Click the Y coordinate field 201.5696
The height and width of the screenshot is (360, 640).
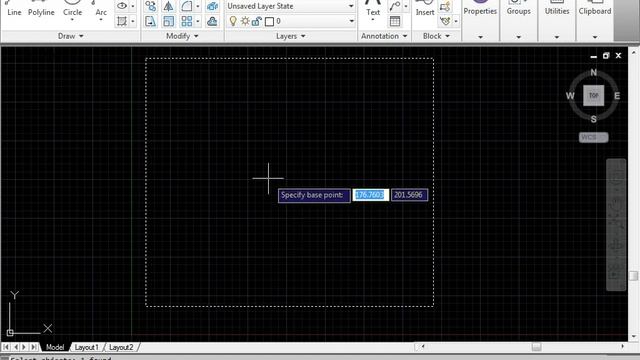pyautogui.click(x=409, y=195)
